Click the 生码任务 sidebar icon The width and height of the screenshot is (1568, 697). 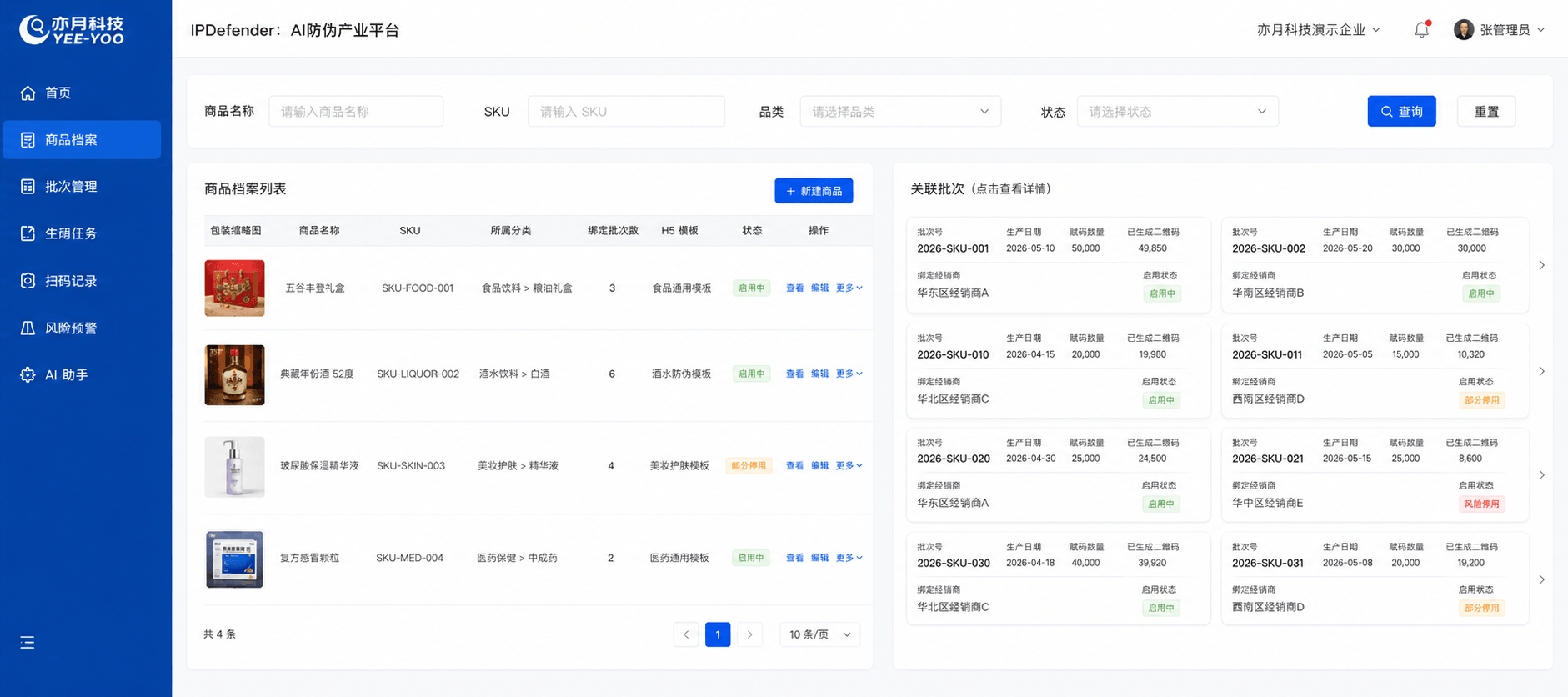28,233
